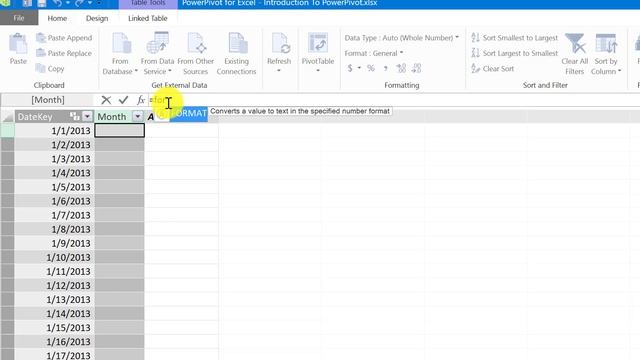640x360 pixels.
Task: Click the select-all table corner
Action: tap(8, 117)
